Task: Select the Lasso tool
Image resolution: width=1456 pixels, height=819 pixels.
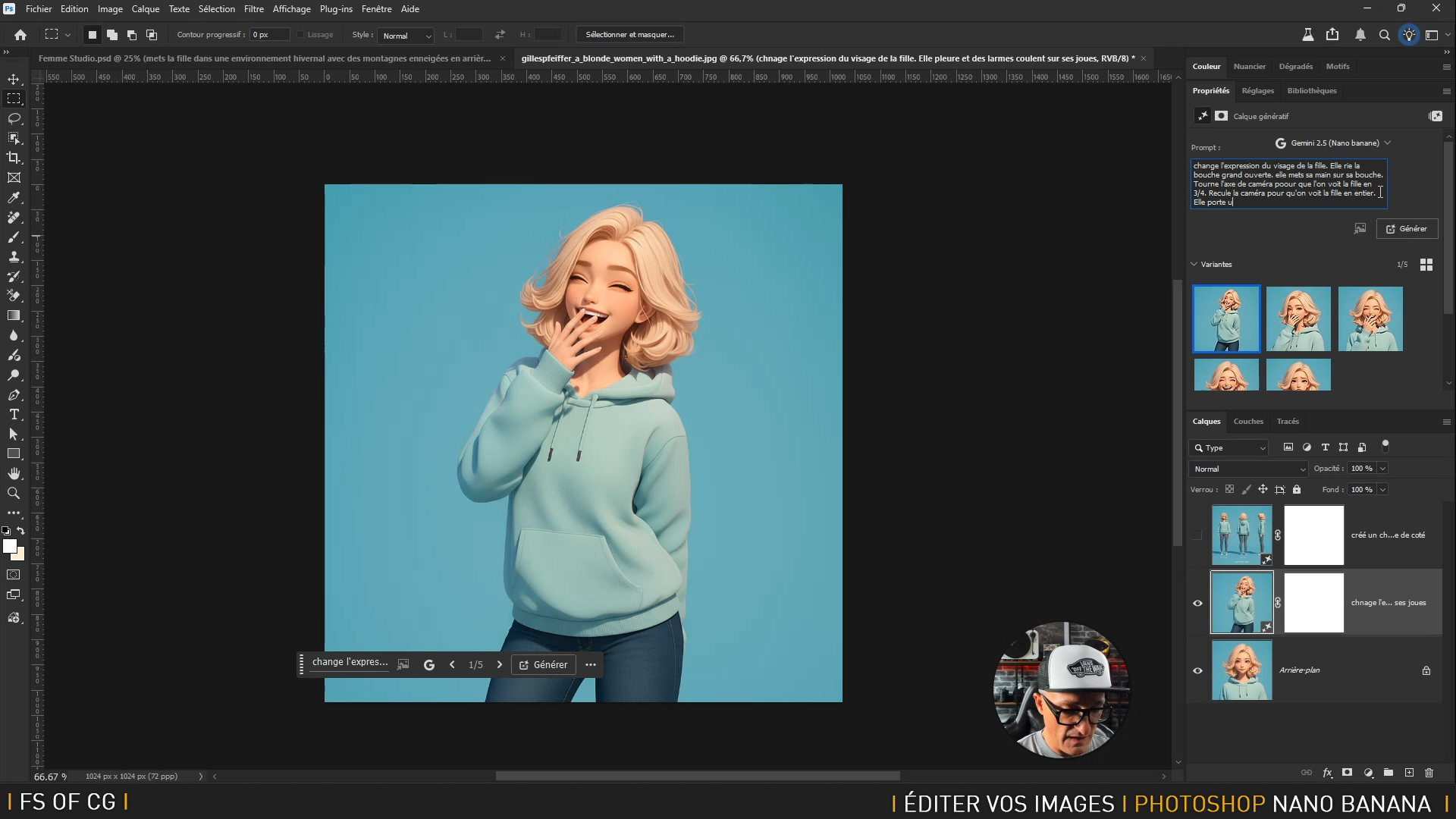Action: pos(14,118)
